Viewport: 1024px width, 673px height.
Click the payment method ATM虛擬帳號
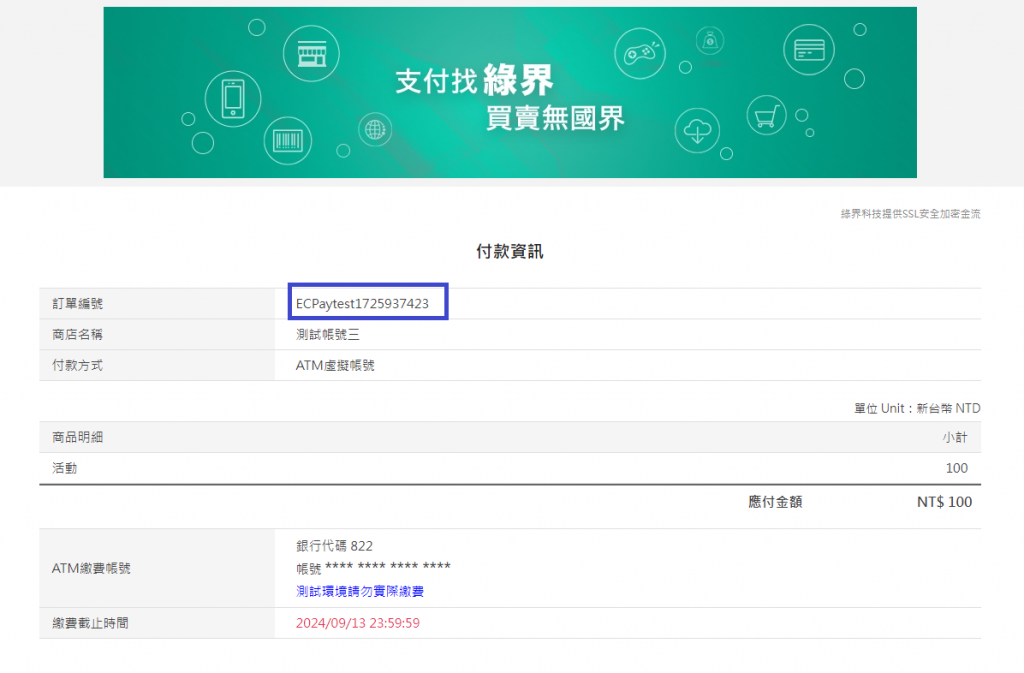click(x=335, y=366)
